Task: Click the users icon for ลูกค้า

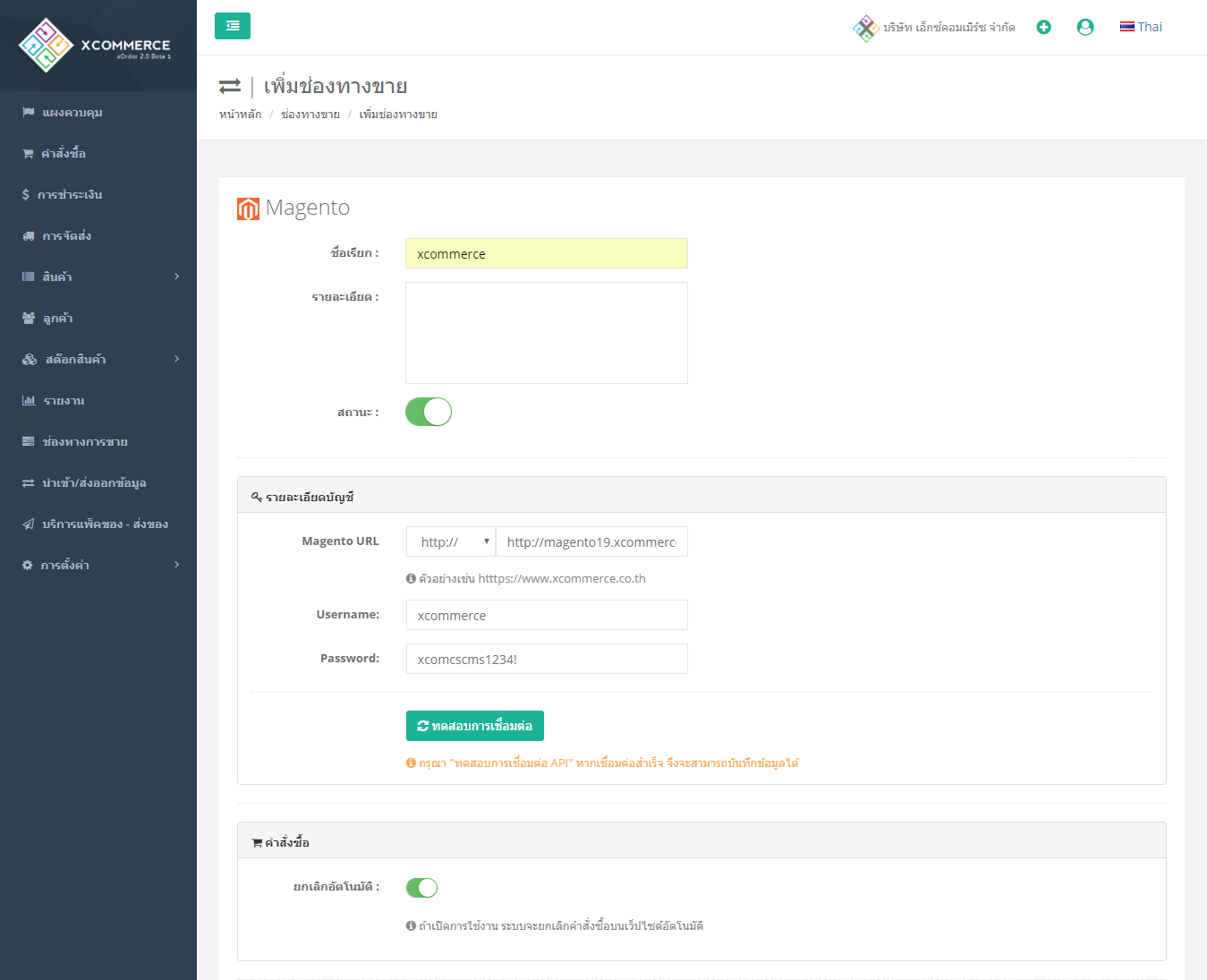Action: tap(29, 318)
